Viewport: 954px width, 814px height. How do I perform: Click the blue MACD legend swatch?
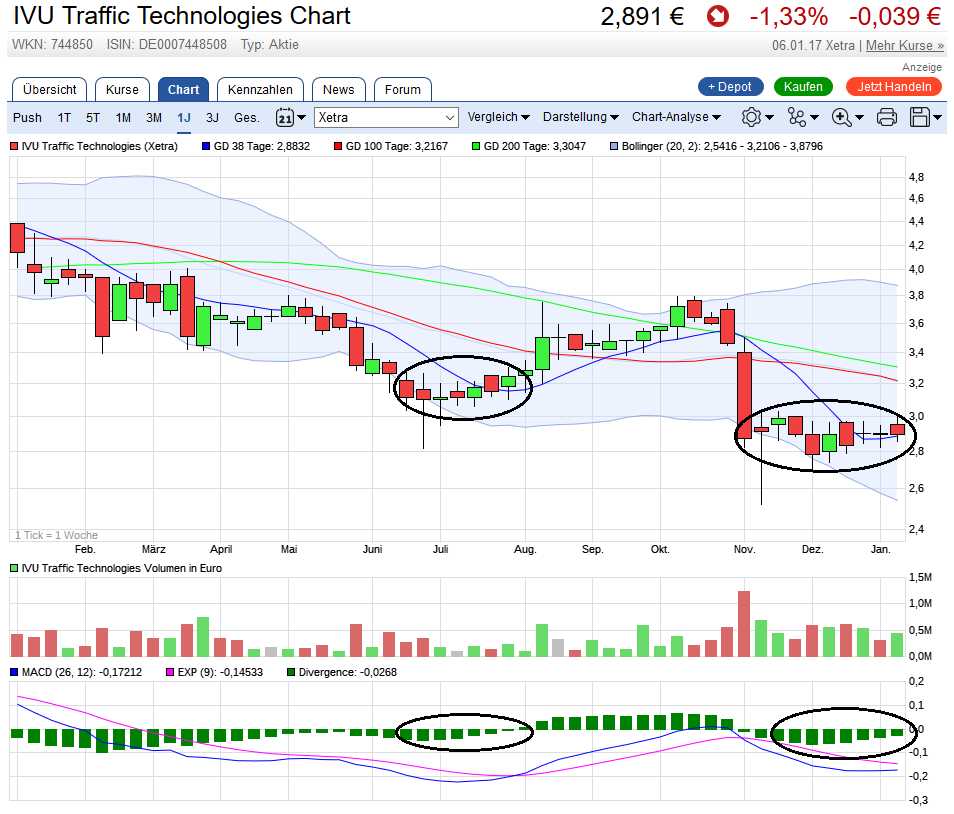click(14, 672)
